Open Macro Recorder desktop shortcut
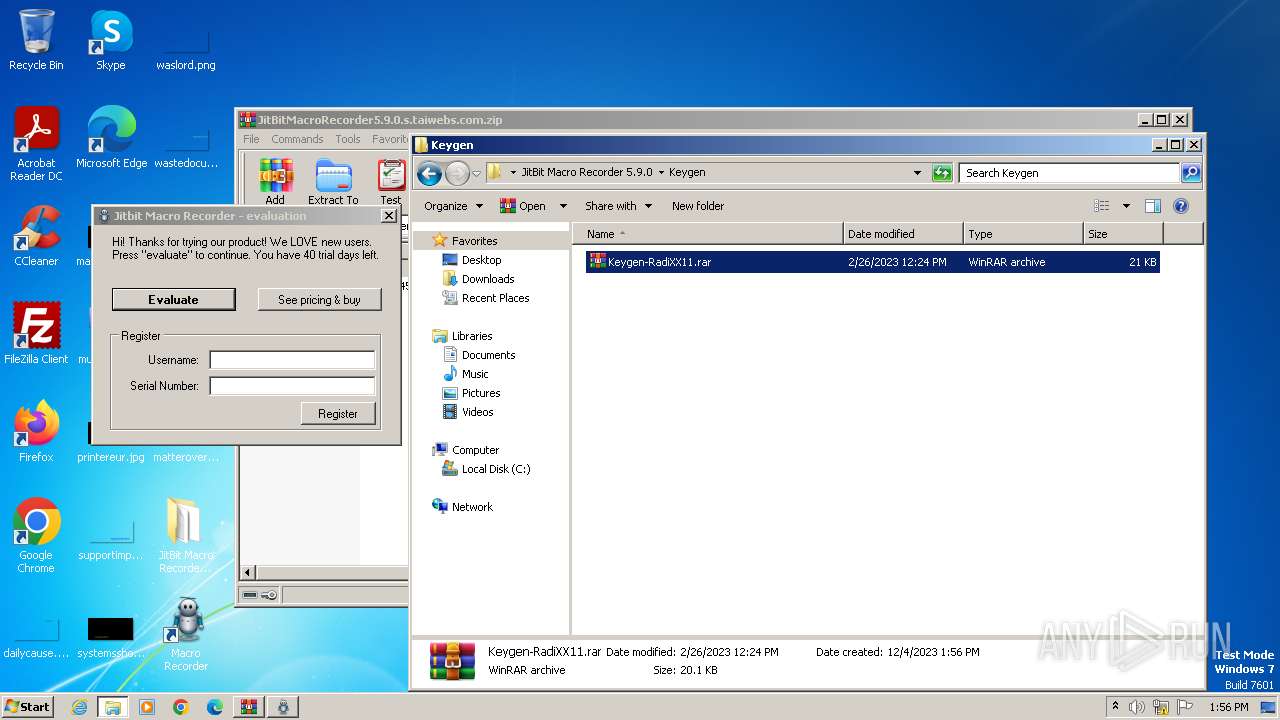 pyautogui.click(x=185, y=634)
